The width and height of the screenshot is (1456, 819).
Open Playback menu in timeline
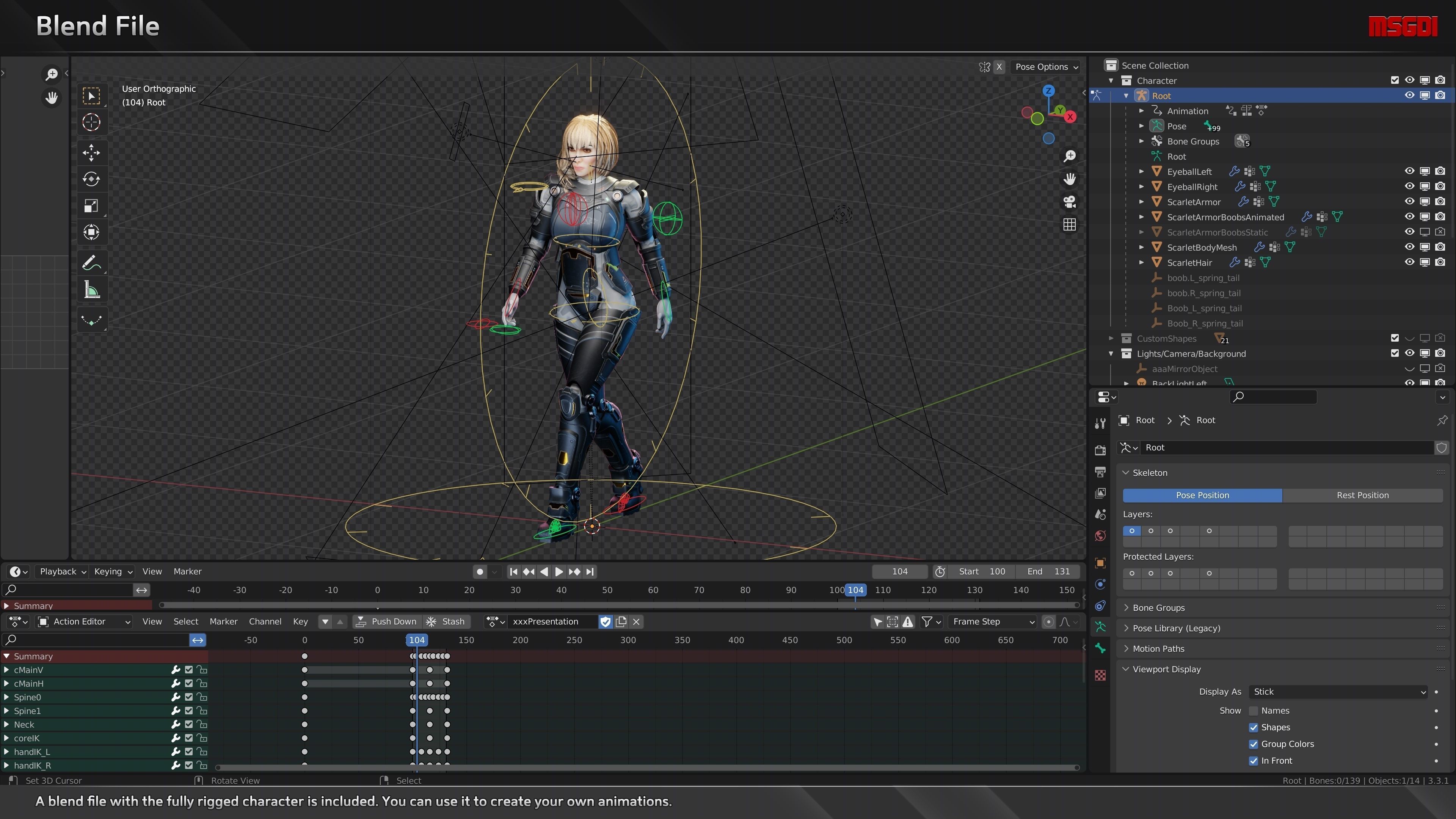coord(62,571)
